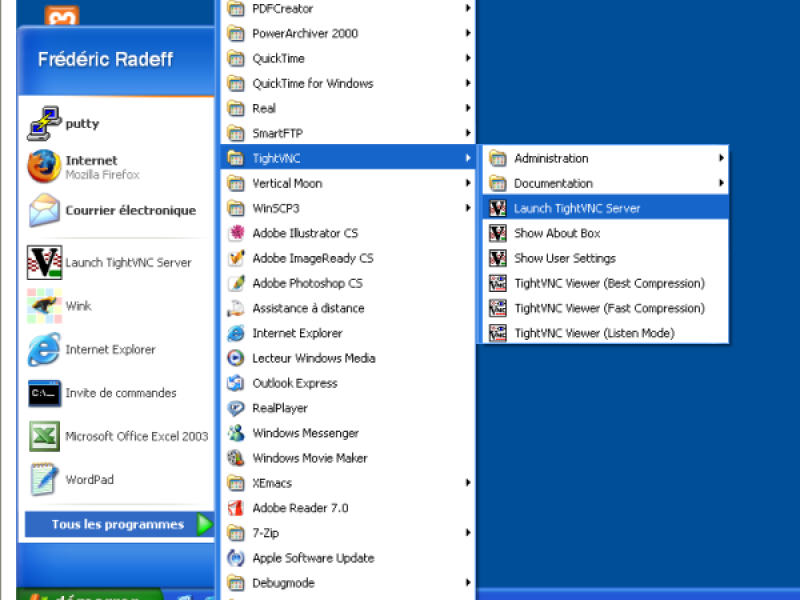This screenshot has width=800, height=600.
Task: Open the TightVNC program group
Action: [349, 158]
